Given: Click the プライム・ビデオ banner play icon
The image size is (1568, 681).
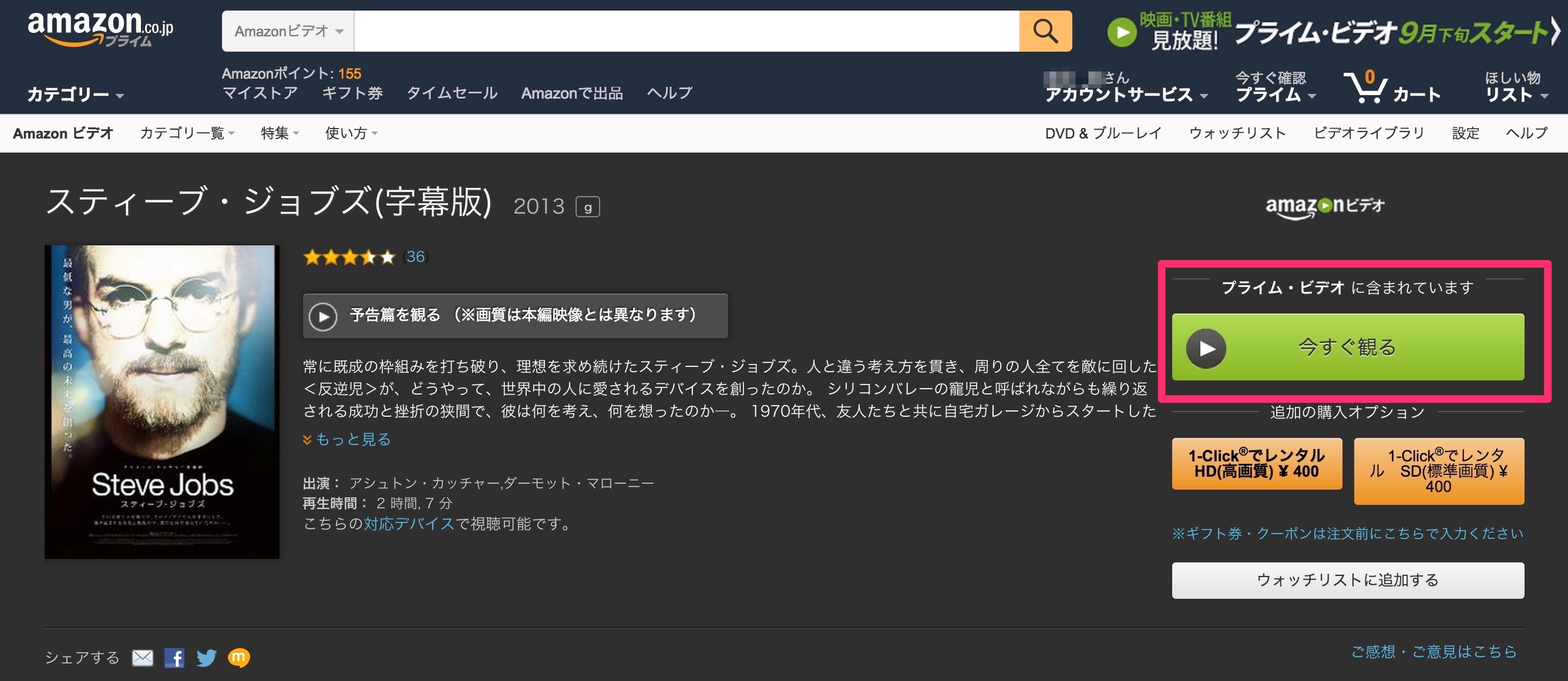Looking at the screenshot, I should 1122,32.
